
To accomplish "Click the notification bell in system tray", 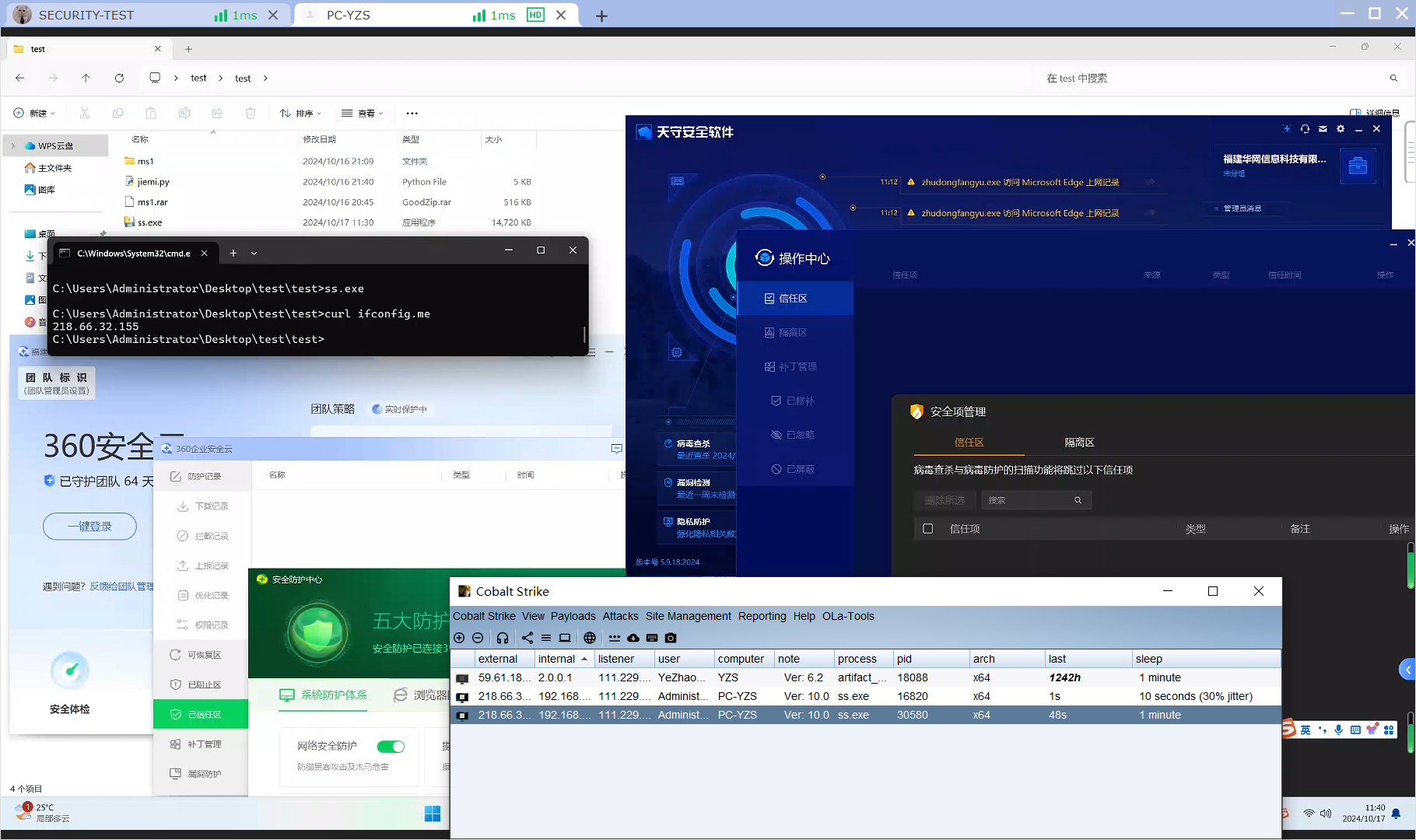I will (1397, 814).
